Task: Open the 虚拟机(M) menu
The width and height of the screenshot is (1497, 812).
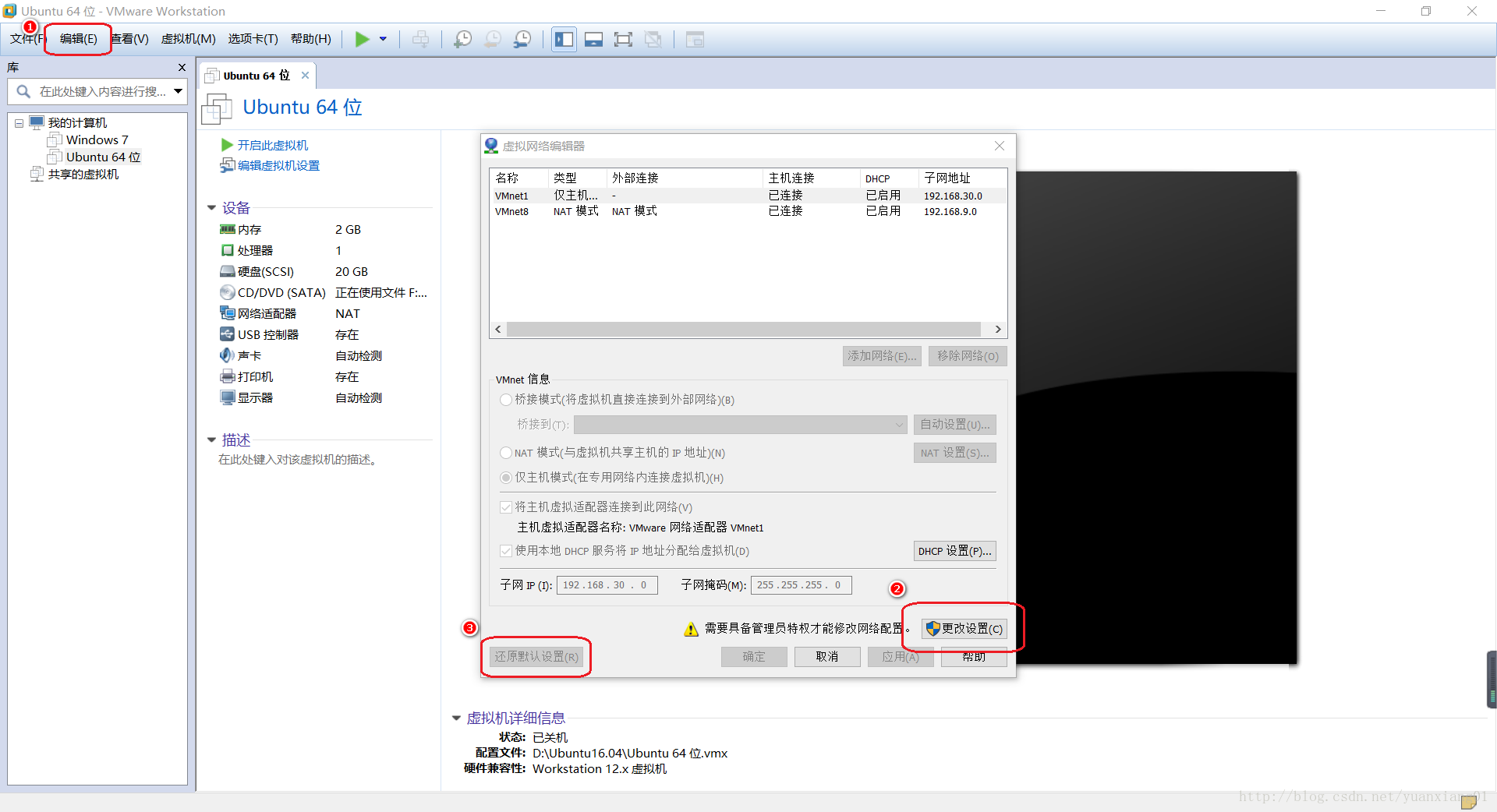Action: (189, 39)
